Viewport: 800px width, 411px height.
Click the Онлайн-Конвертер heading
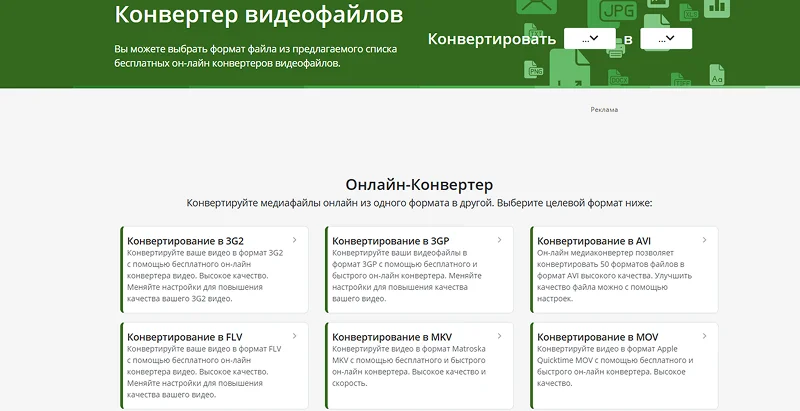tap(419, 184)
